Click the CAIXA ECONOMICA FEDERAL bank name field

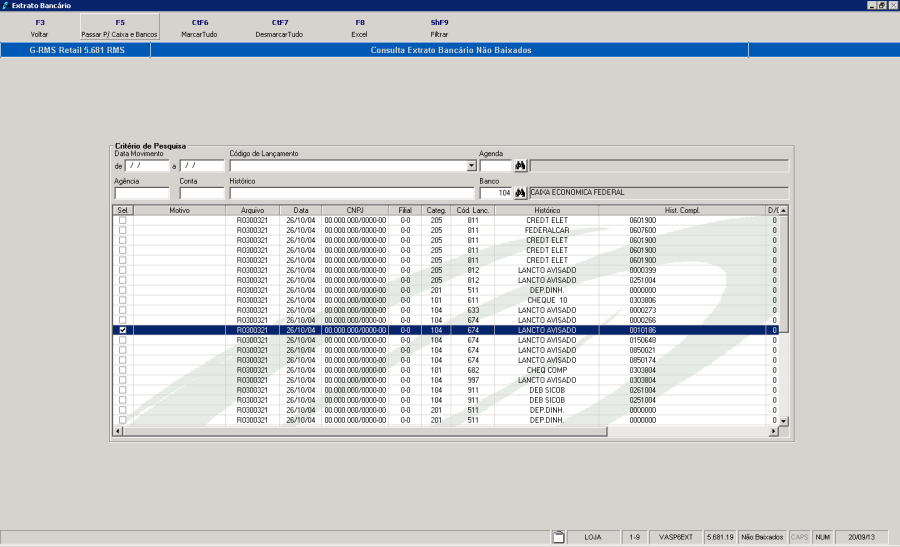click(x=658, y=193)
